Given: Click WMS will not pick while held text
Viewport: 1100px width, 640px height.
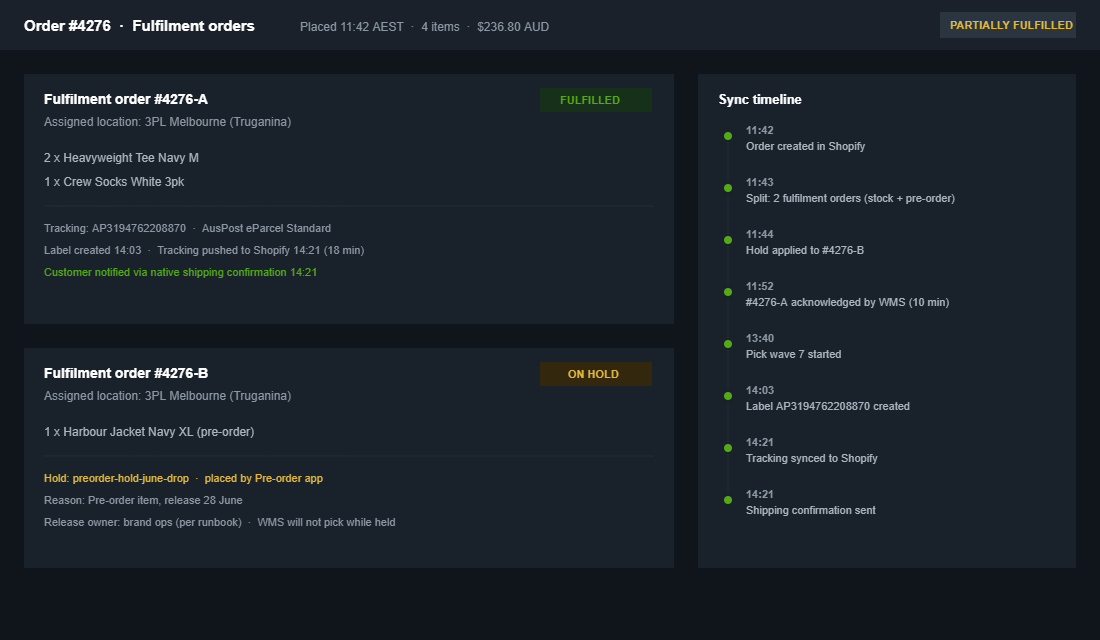Looking at the screenshot, I should click(326, 522).
